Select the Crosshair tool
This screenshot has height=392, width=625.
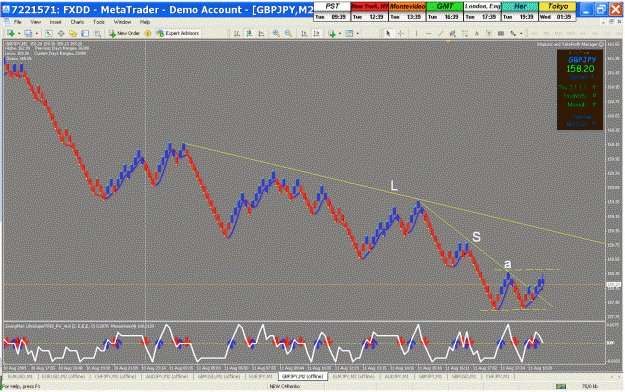401,34
